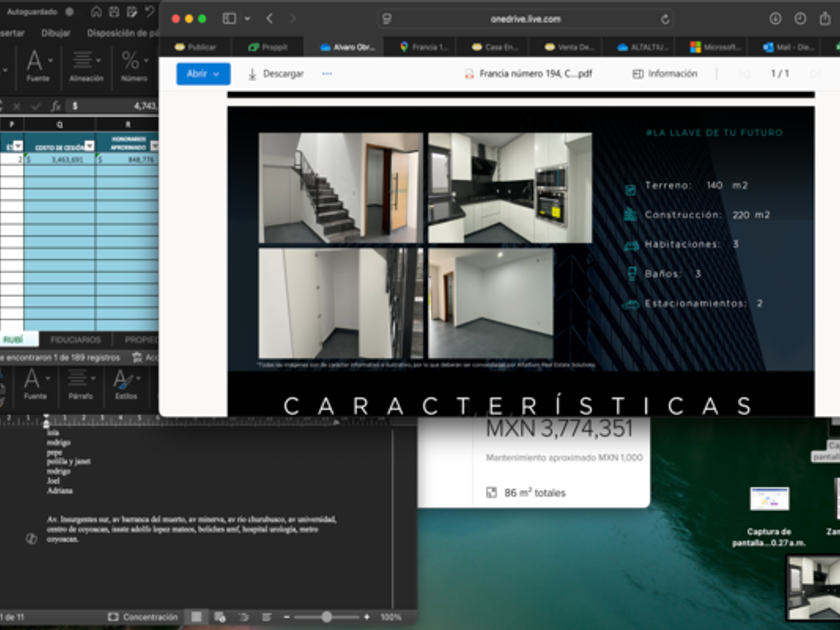Switch to the FIDUCIARIOS sheet tab
Viewport: 840px width, 630px height.
click(75, 340)
